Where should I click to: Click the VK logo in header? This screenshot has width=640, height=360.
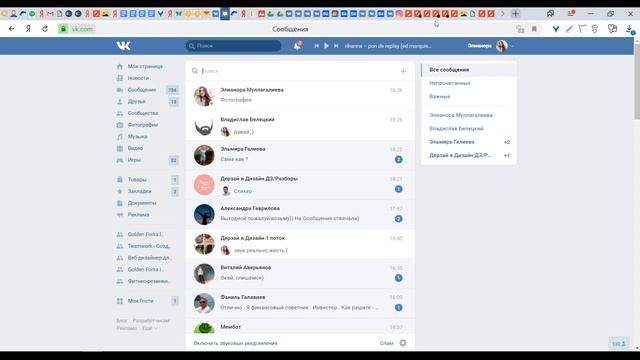coord(123,46)
